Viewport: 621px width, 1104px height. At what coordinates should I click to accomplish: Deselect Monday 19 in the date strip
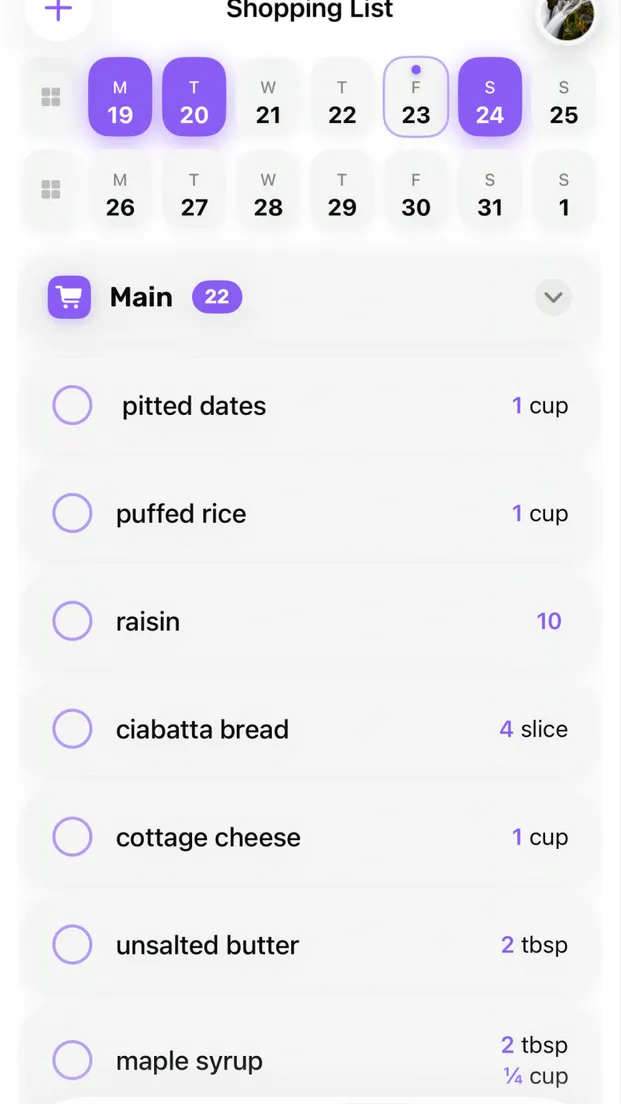coord(120,96)
